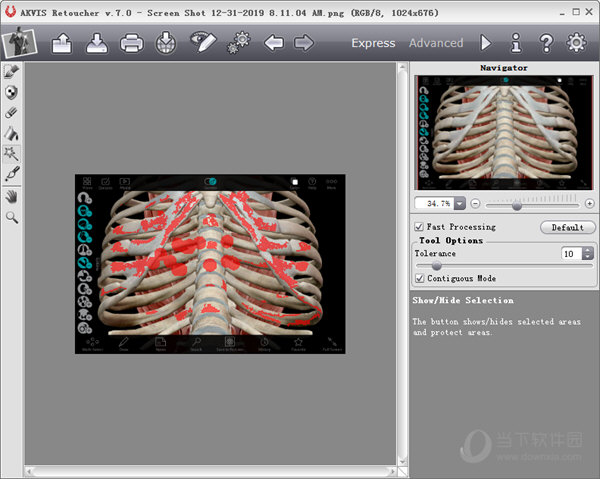
Task: Select the Zoom magnifier tool
Action: point(12,218)
